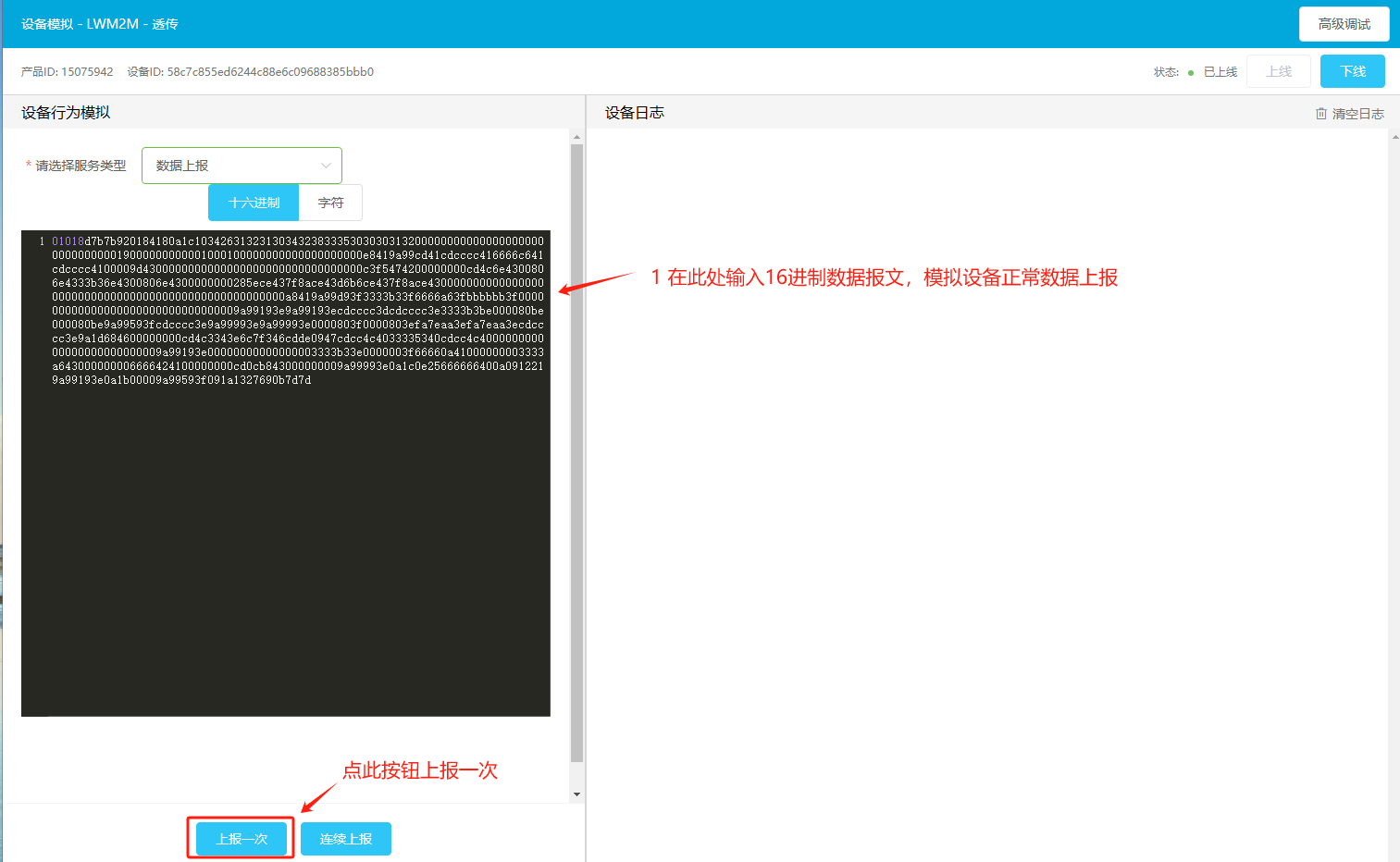Screen dimensions: 1400x862
Task: Click the dropdown chevron arrow in 数据上报 box
Action: click(x=326, y=166)
